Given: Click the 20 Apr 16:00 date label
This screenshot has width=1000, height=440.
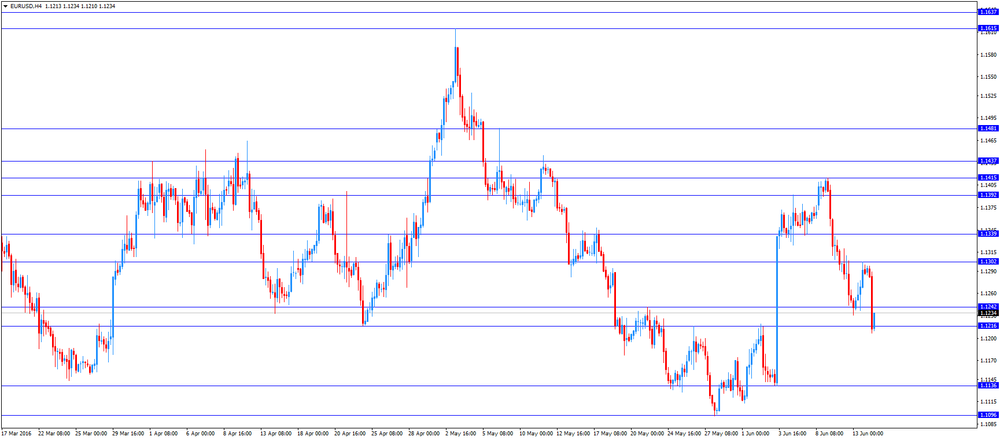Looking at the screenshot, I should tap(349, 433).
